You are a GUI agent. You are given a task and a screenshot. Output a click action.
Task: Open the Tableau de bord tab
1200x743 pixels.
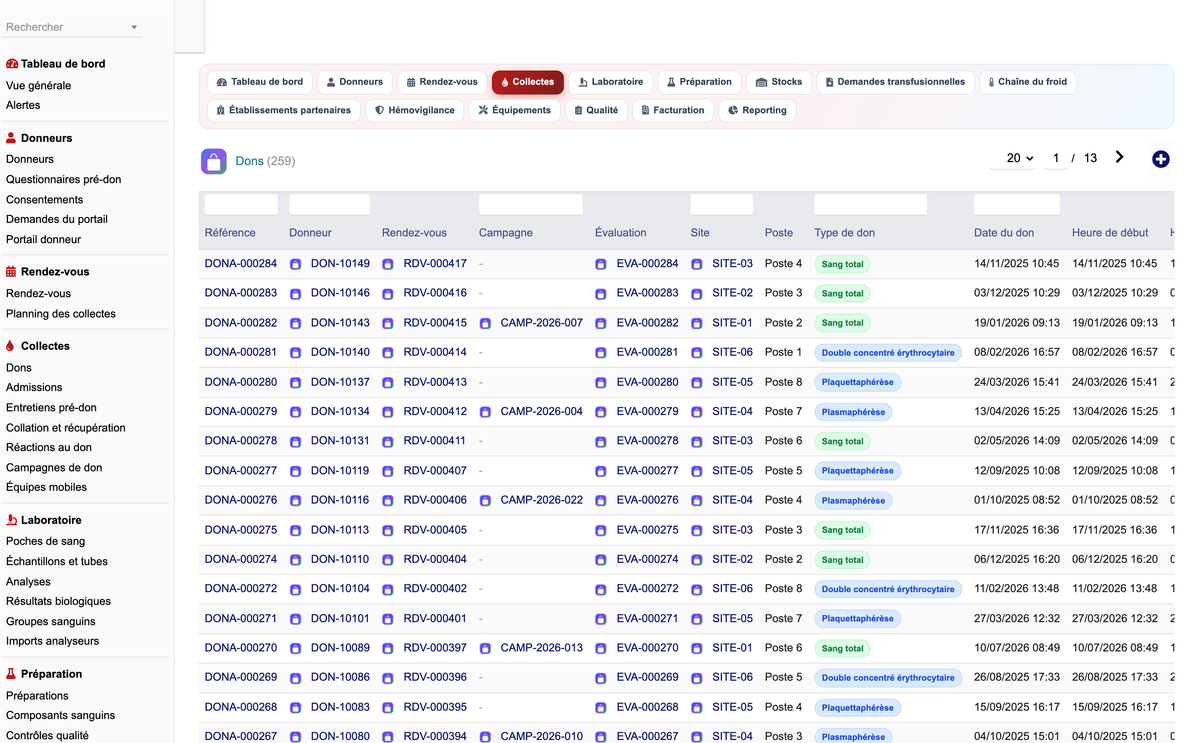[260, 82]
